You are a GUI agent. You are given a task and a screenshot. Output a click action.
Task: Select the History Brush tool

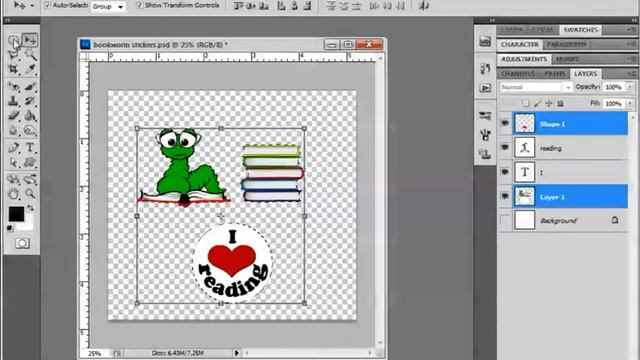[30, 101]
